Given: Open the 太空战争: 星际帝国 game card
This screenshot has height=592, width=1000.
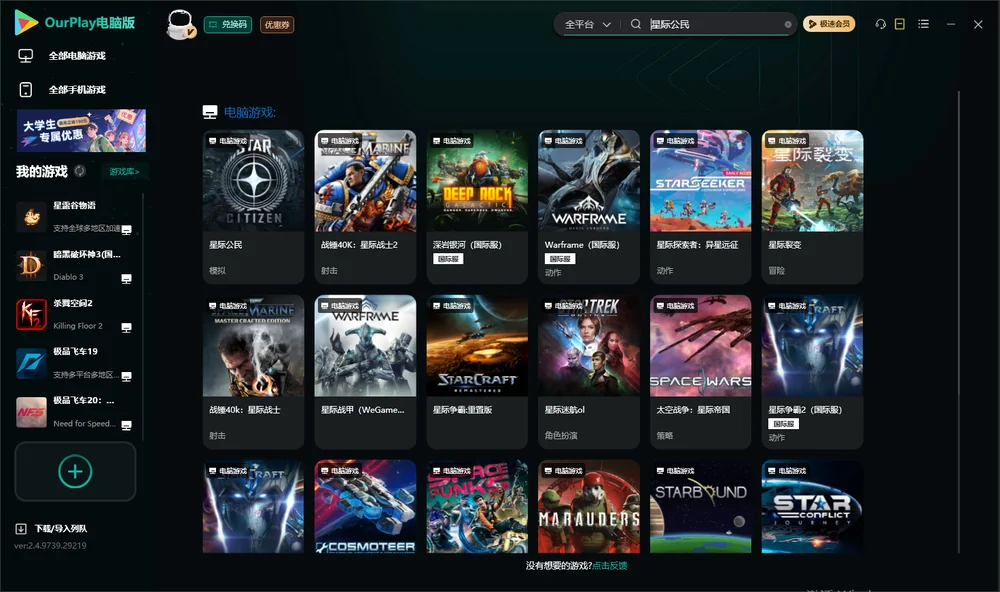Looking at the screenshot, I should click(701, 372).
